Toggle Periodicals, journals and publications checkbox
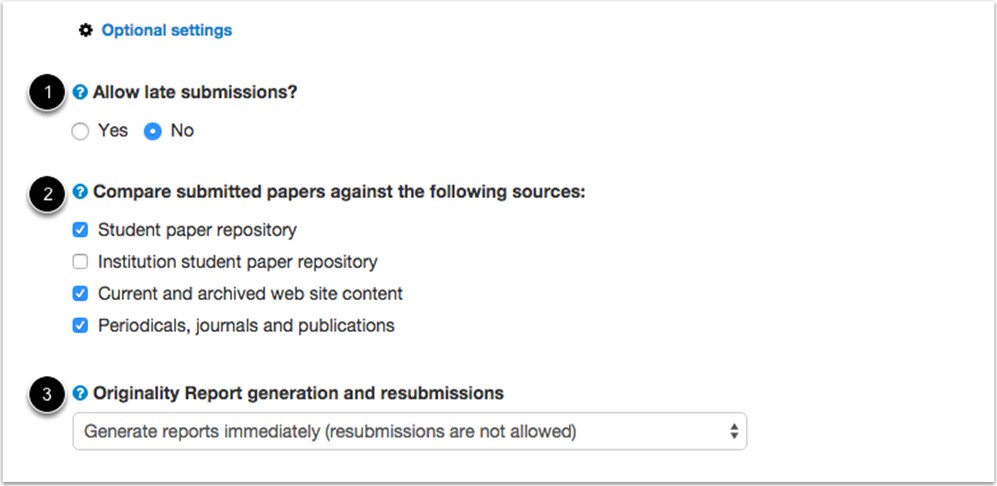The image size is (997, 486). tap(80, 326)
